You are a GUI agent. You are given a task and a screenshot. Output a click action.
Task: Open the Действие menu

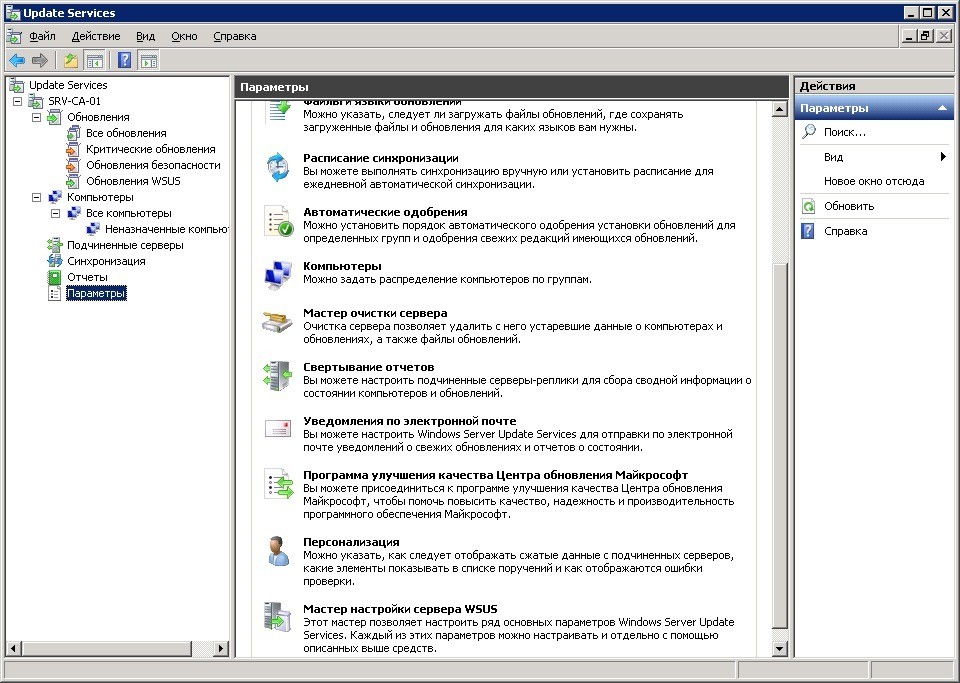[96, 36]
